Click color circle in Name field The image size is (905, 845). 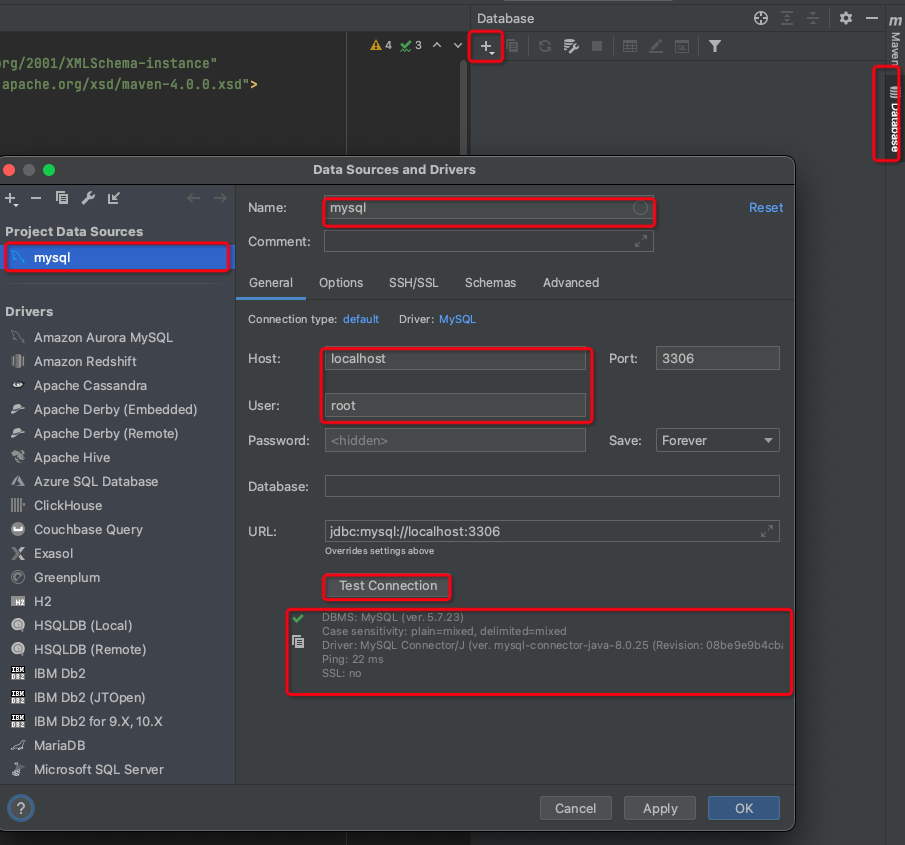pos(640,208)
